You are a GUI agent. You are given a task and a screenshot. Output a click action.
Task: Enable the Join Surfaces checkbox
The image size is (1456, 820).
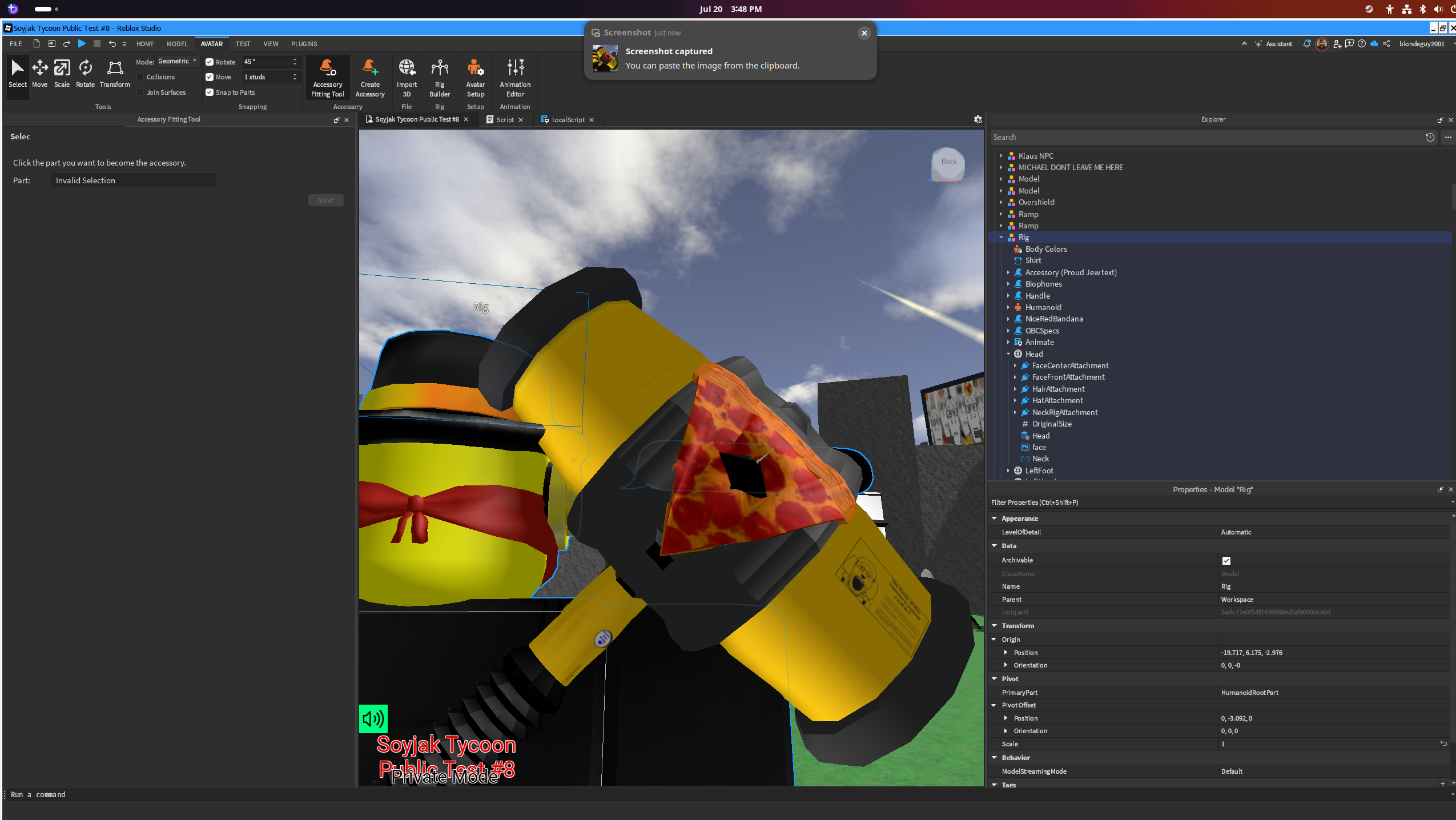[x=140, y=93]
